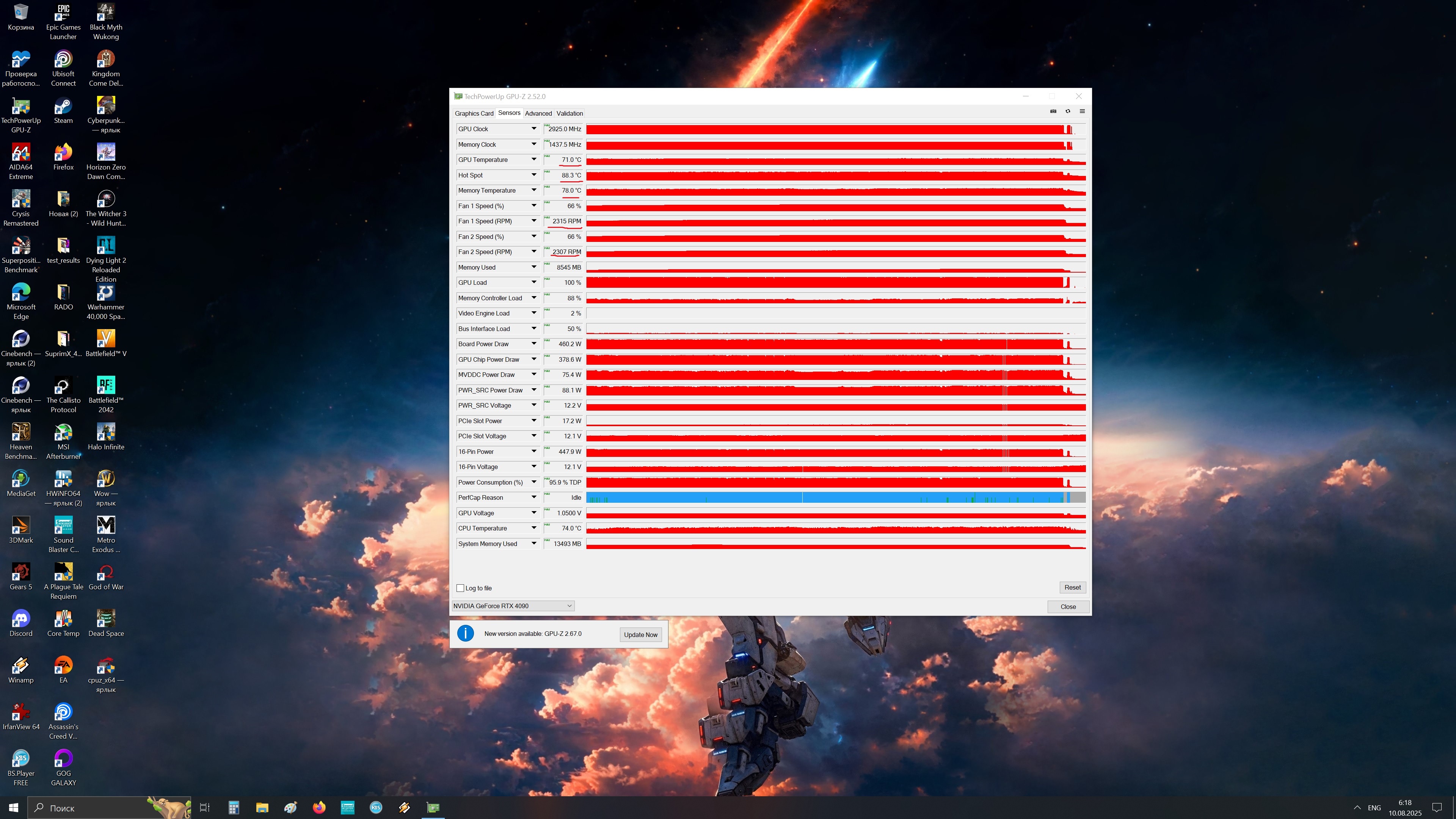Viewport: 1456px width, 819px height.
Task: Click the GPU-Z screenshot camera icon
Action: (x=1053, y=111)
